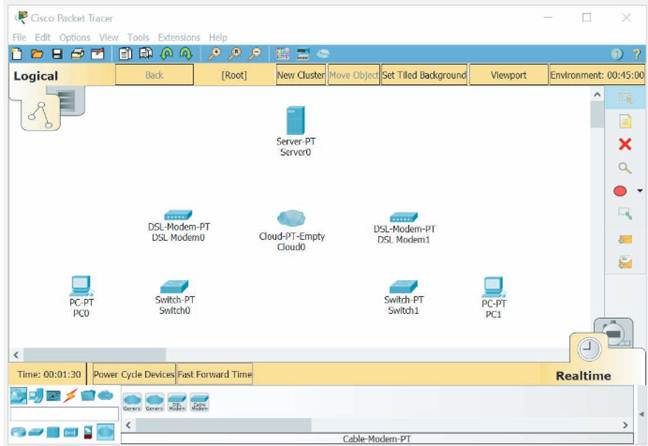This screenshot has height=446, width=648.
Task: Open the Environment time button
Action: click(597, 75)
